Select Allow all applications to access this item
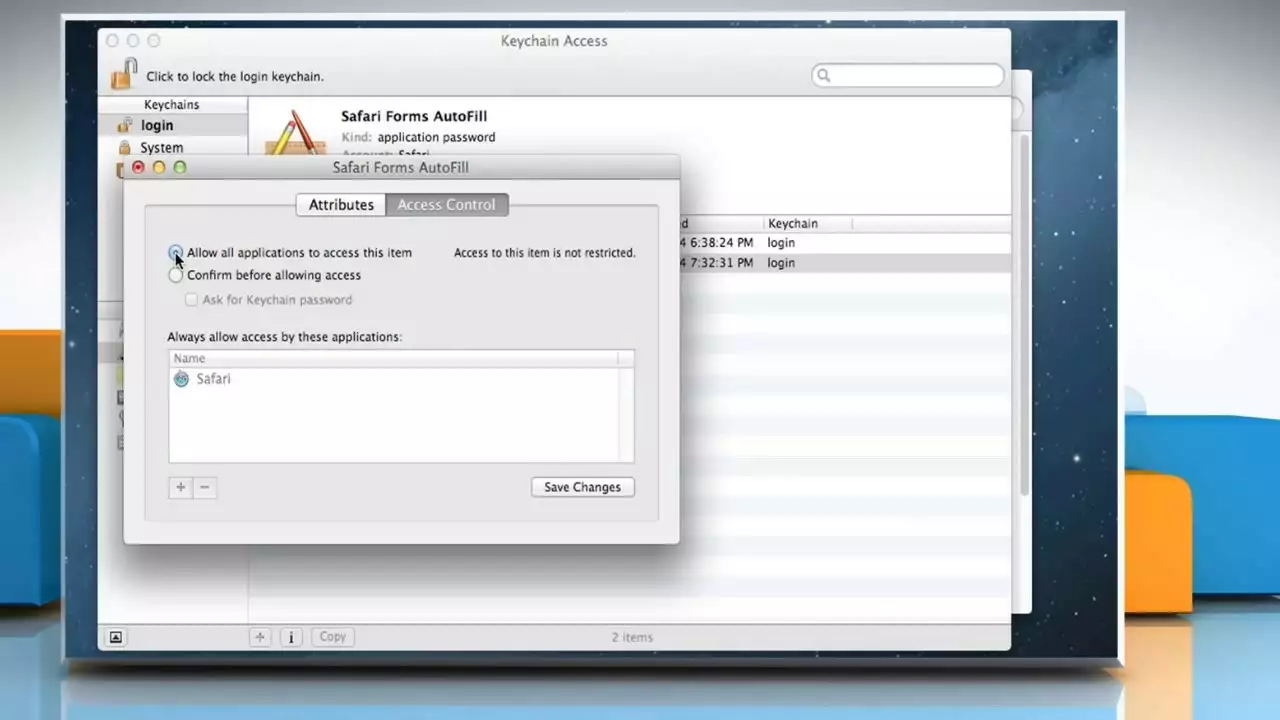The height and width of the screenshot is (720, 1280). coord(176,253)
